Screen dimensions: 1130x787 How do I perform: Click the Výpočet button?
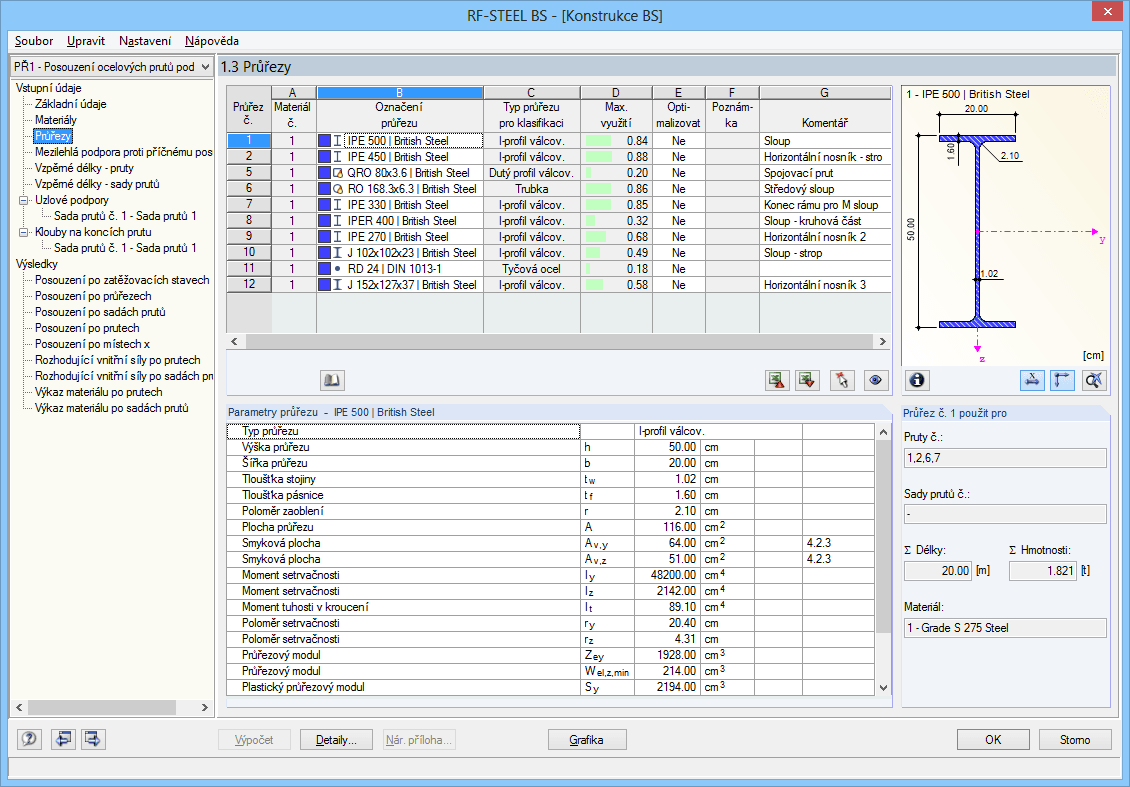click(x=254, y=739)
